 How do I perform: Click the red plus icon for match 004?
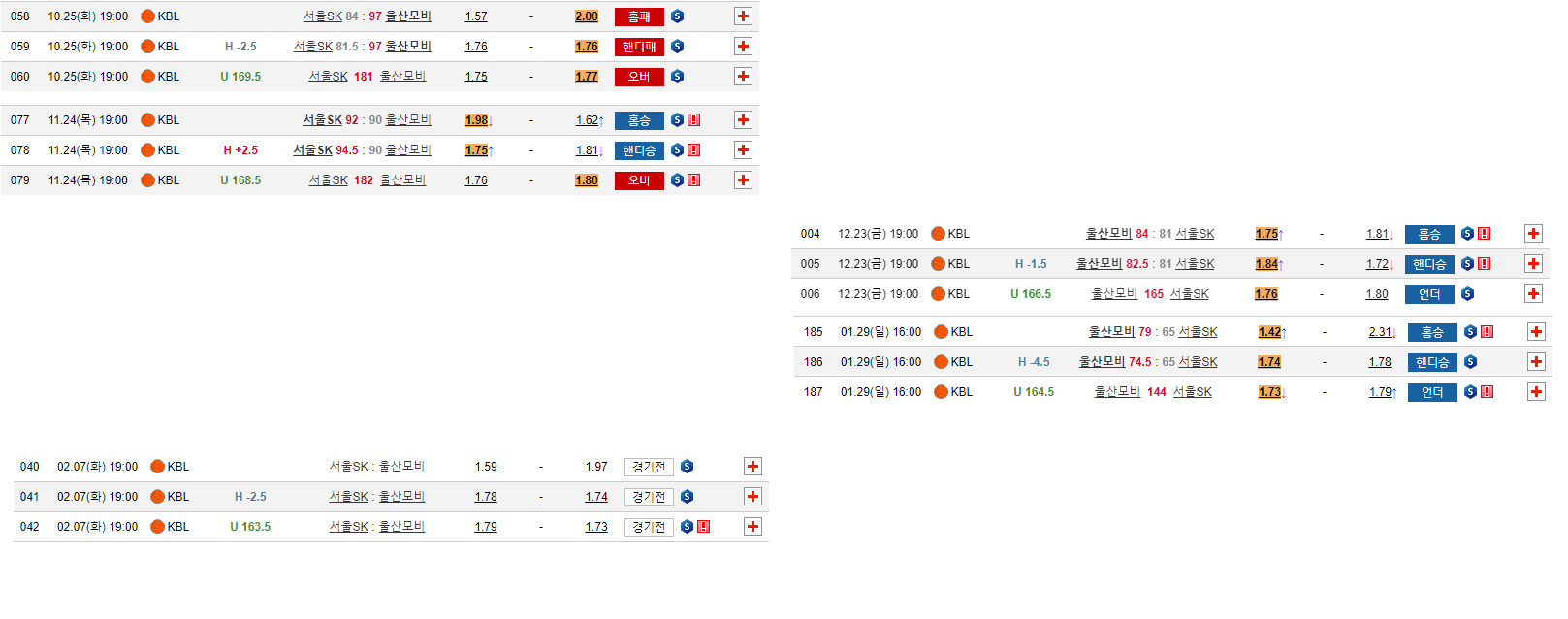(1533, 234)
